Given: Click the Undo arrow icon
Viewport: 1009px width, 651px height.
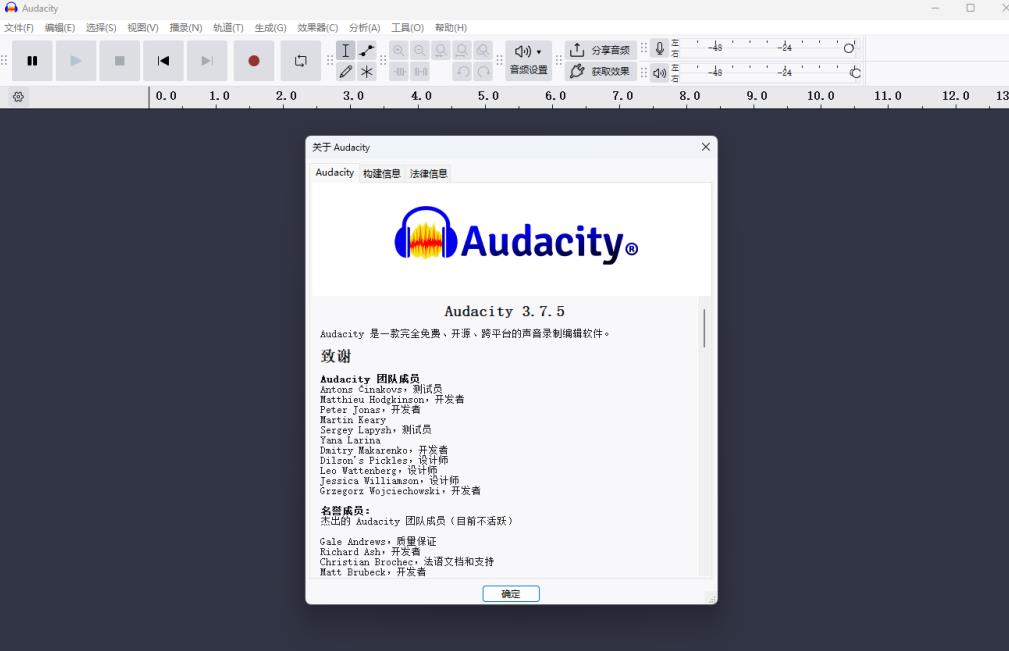Looking at the screenshot, I should (x=463, y=71).
